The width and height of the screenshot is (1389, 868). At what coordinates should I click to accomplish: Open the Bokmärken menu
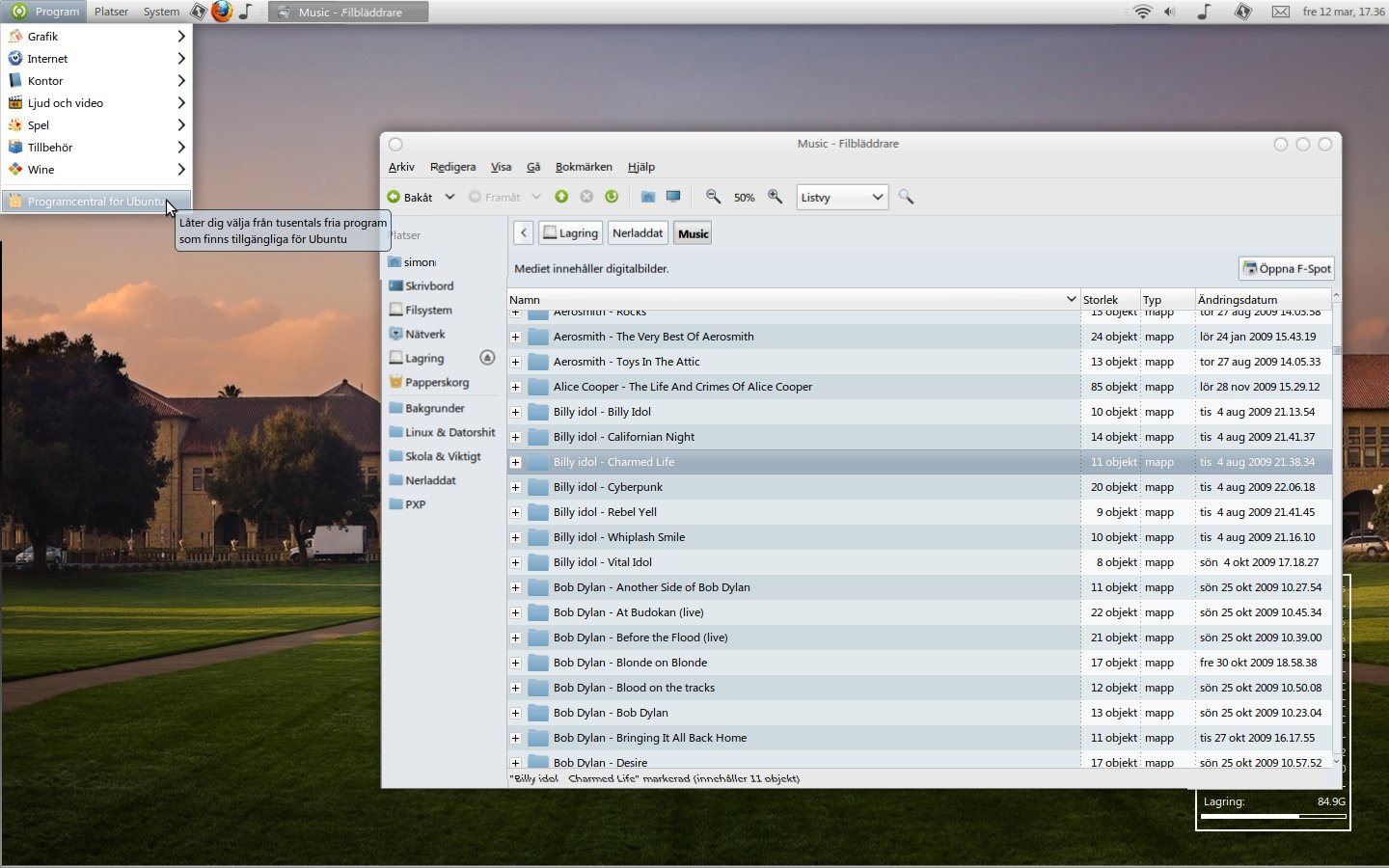[584, 167]
